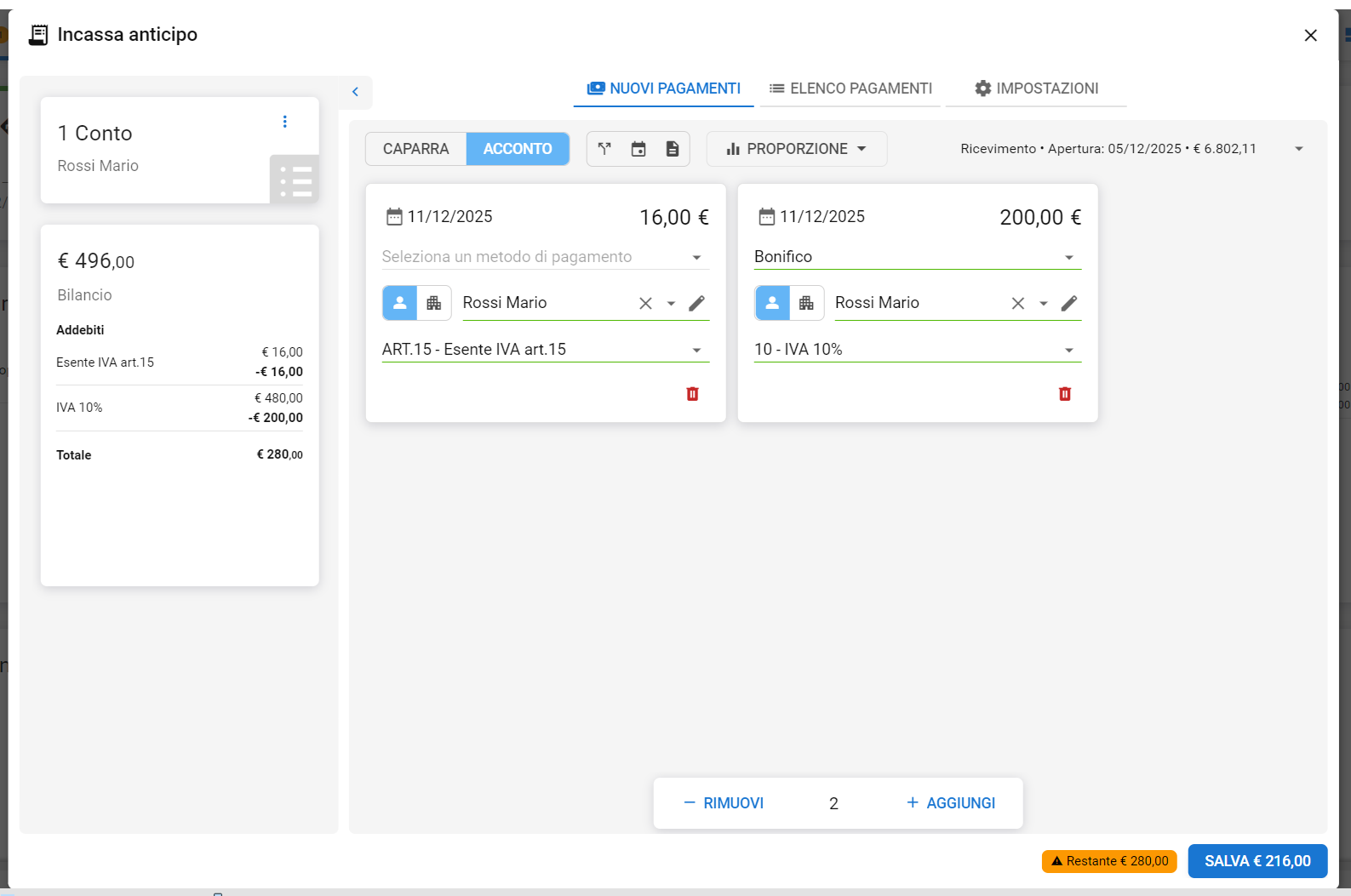Image resolution: width=1351 pixels, height=896 pixels.
Task: Edit Rossi Mario in the 16,00 € card
Action: [696, 304]
